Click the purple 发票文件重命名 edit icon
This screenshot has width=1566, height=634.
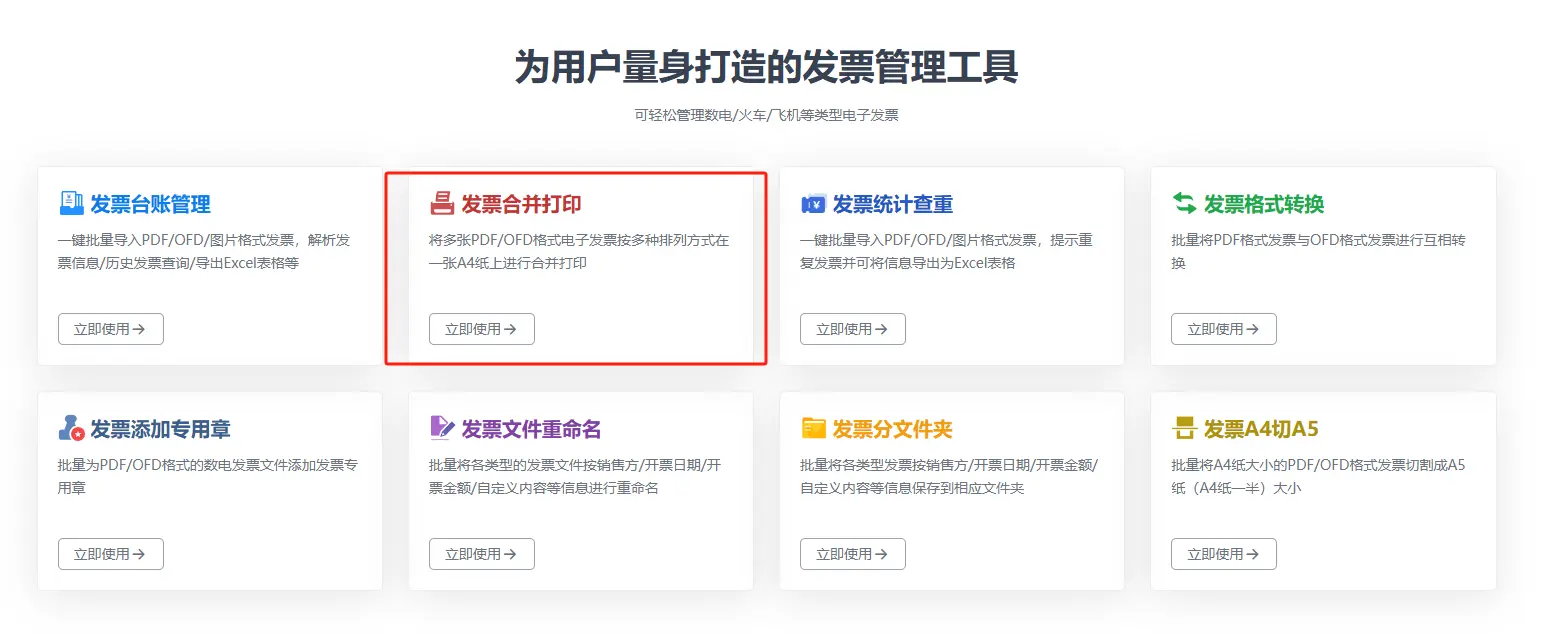[442, 429]
